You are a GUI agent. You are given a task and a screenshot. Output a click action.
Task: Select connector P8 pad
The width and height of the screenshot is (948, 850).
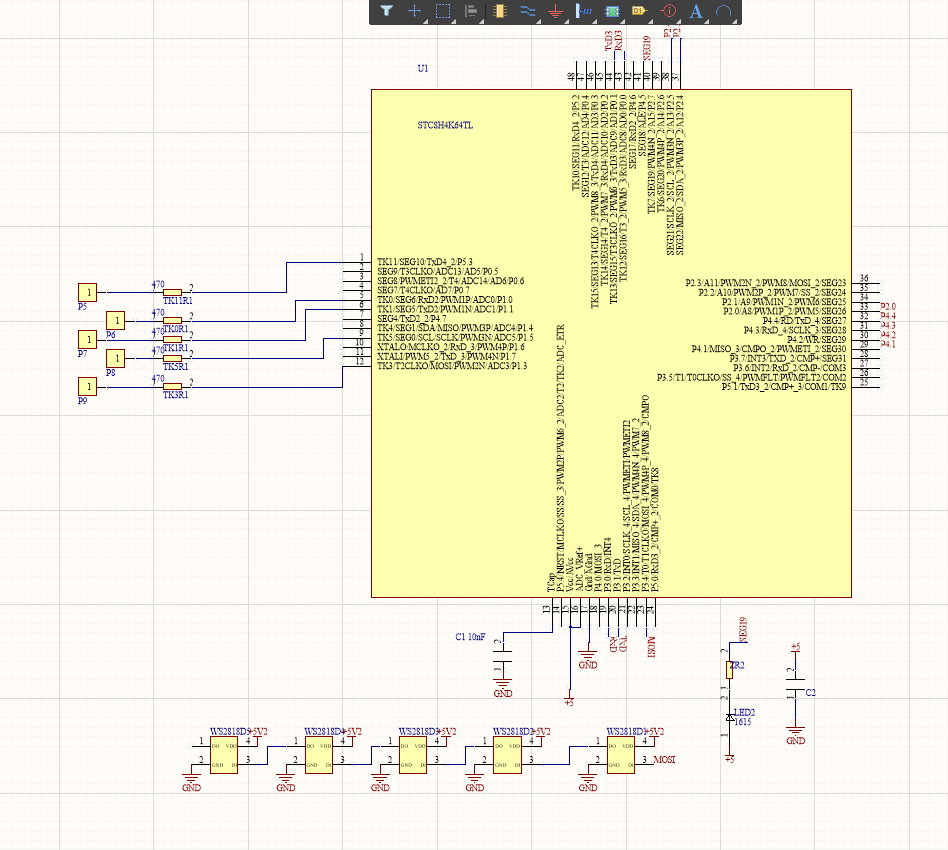coord(115,358)
